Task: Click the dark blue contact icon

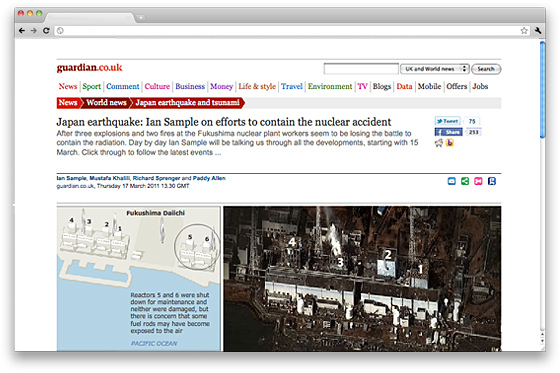Action: pos(492,181)
